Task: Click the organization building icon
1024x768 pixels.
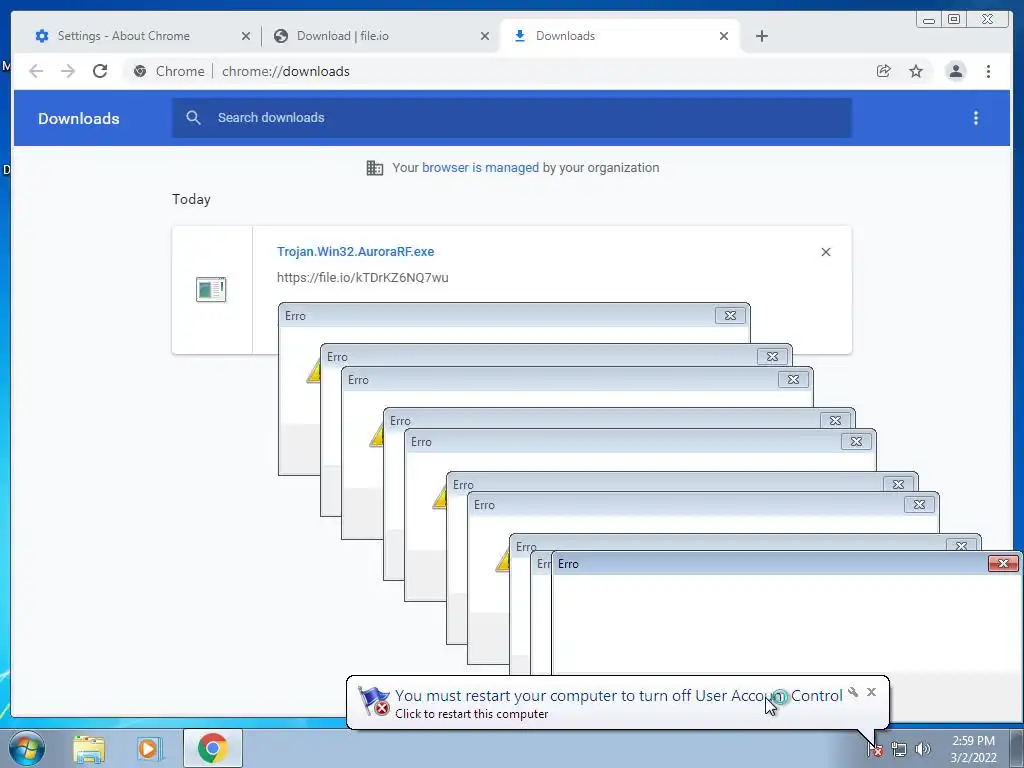Action: pos(375,168)
